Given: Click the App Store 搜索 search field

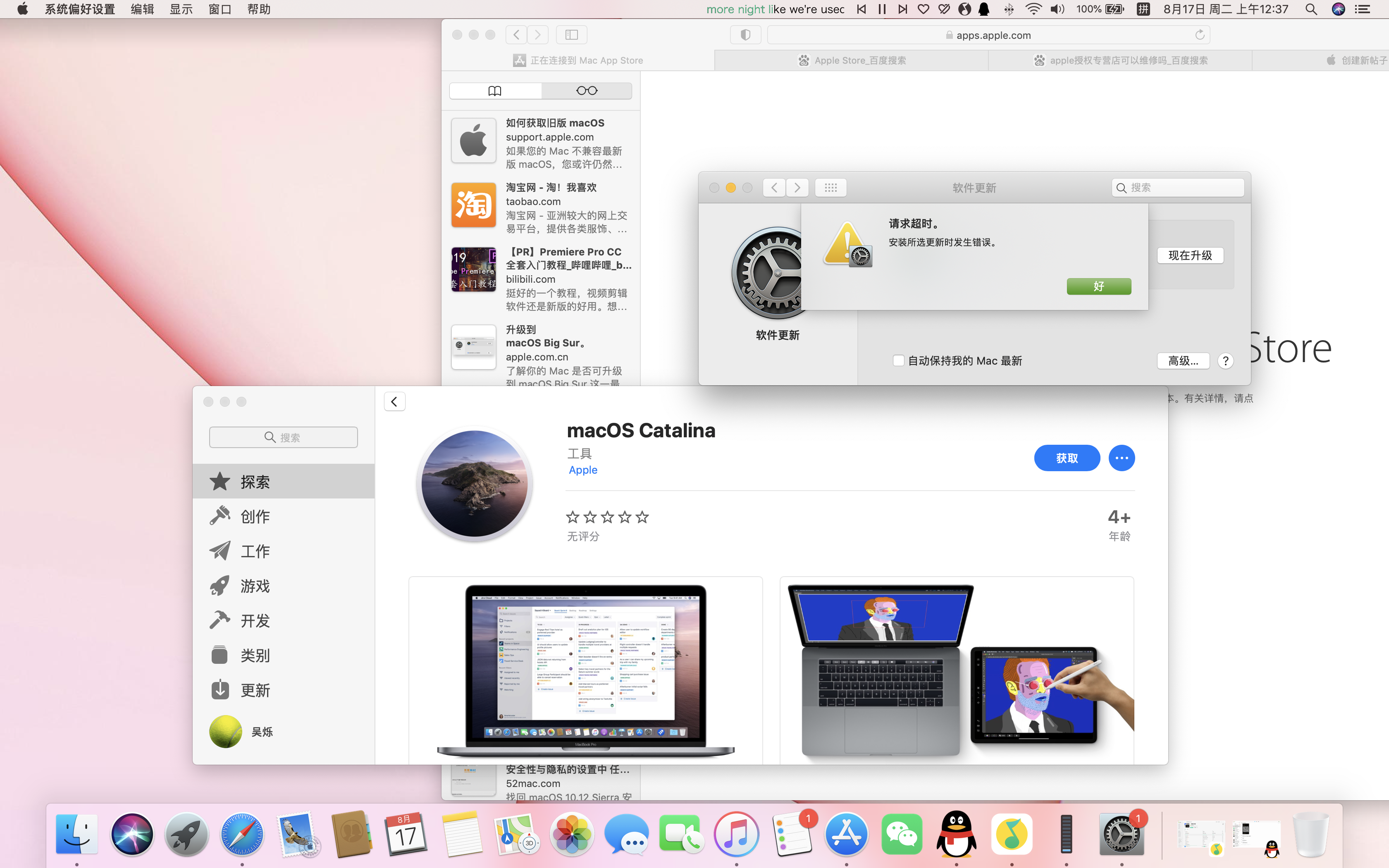Looking at the screenshot, I should click(x=283, y=437).
